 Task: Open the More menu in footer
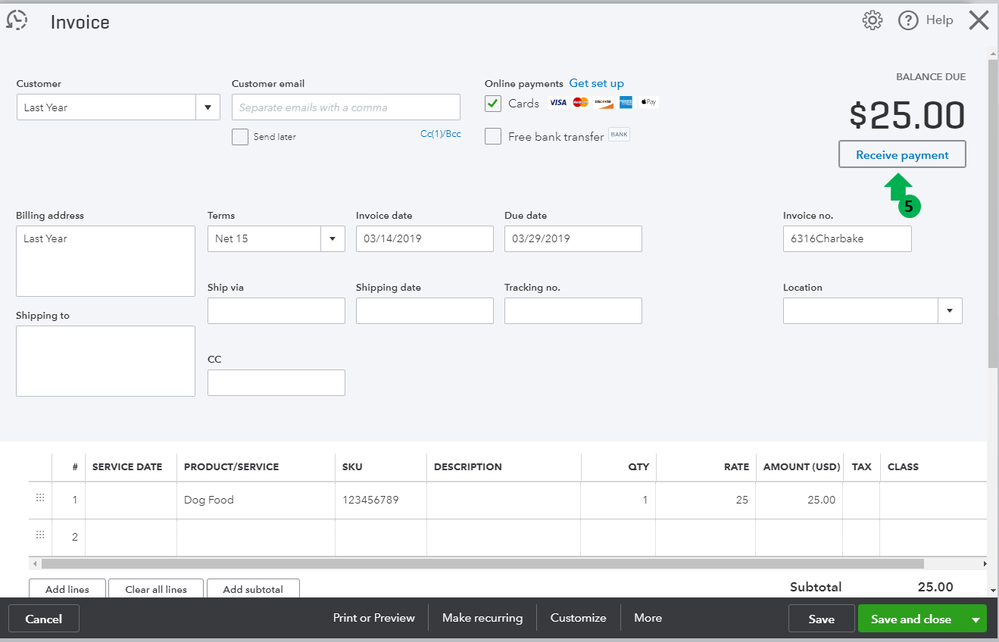coord(648,618)
